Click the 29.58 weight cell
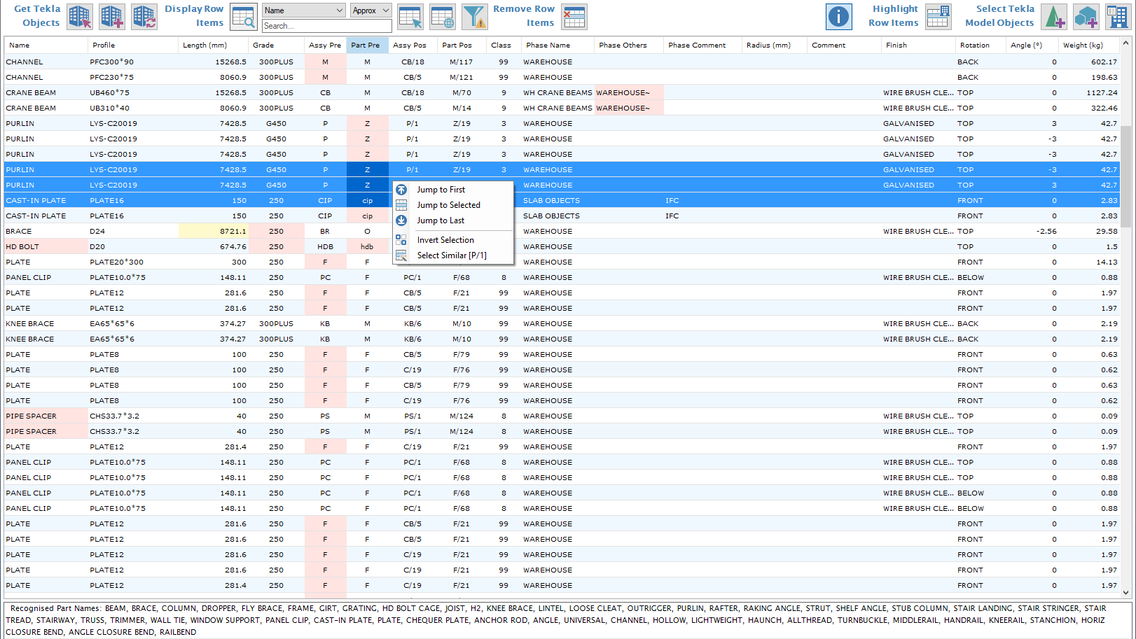Screen dimensions: 1136x639 point(1089,231)
